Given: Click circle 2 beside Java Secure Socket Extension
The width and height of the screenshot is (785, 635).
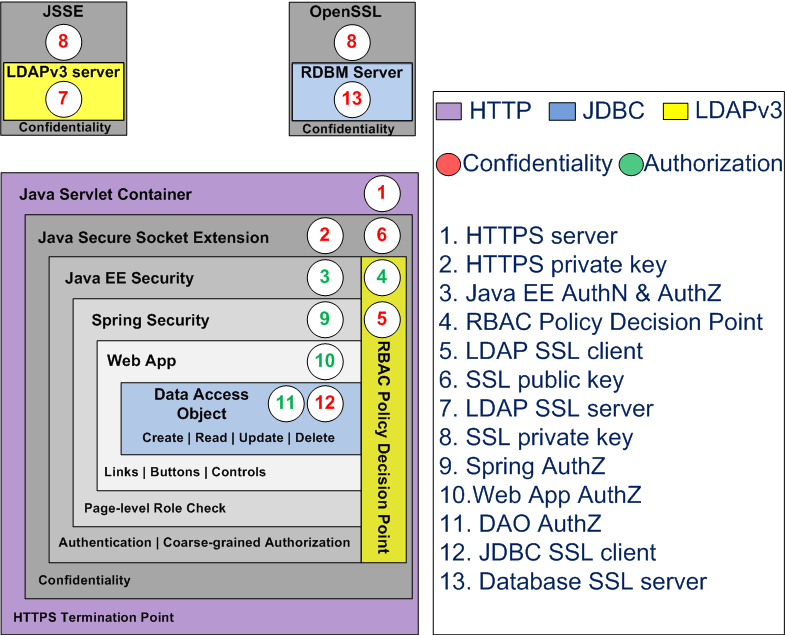Looking at the screenshot, I should coord(325,236).
